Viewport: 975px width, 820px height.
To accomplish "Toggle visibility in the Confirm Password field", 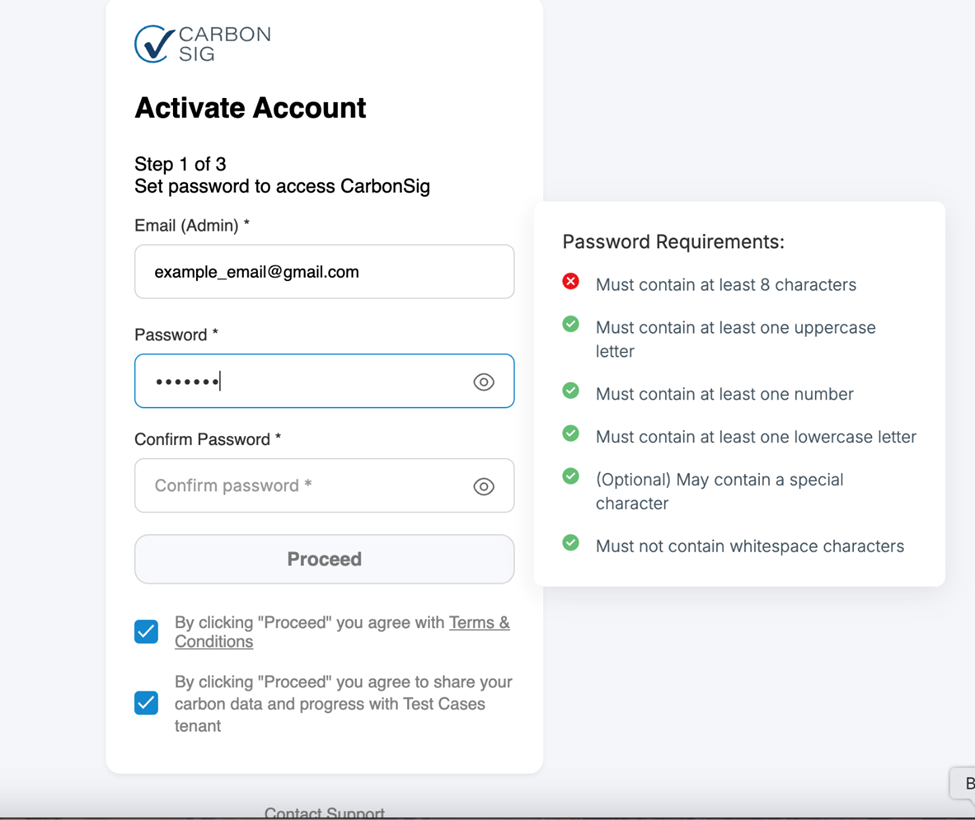I will tap(484, 487).
